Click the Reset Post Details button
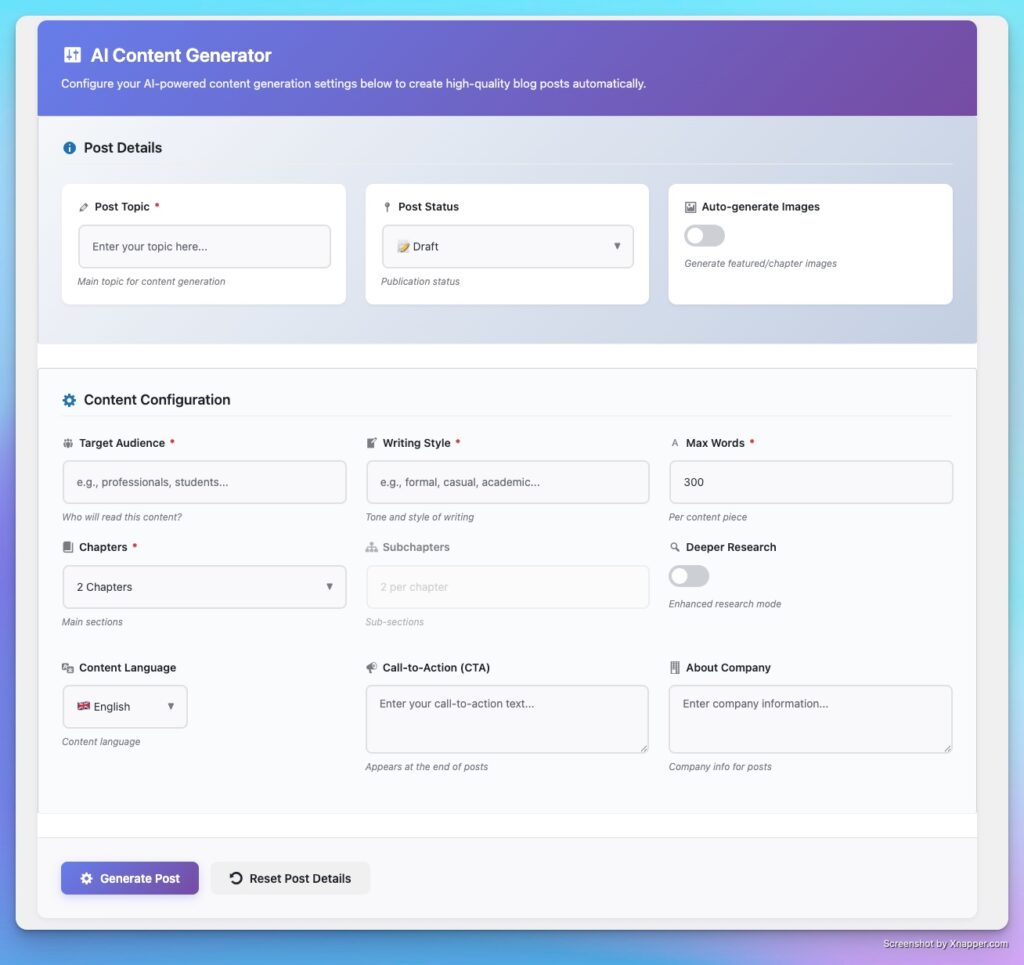The height and width of the screenshot is (965, 1024). pyautogui.click(x=290, y=878)
